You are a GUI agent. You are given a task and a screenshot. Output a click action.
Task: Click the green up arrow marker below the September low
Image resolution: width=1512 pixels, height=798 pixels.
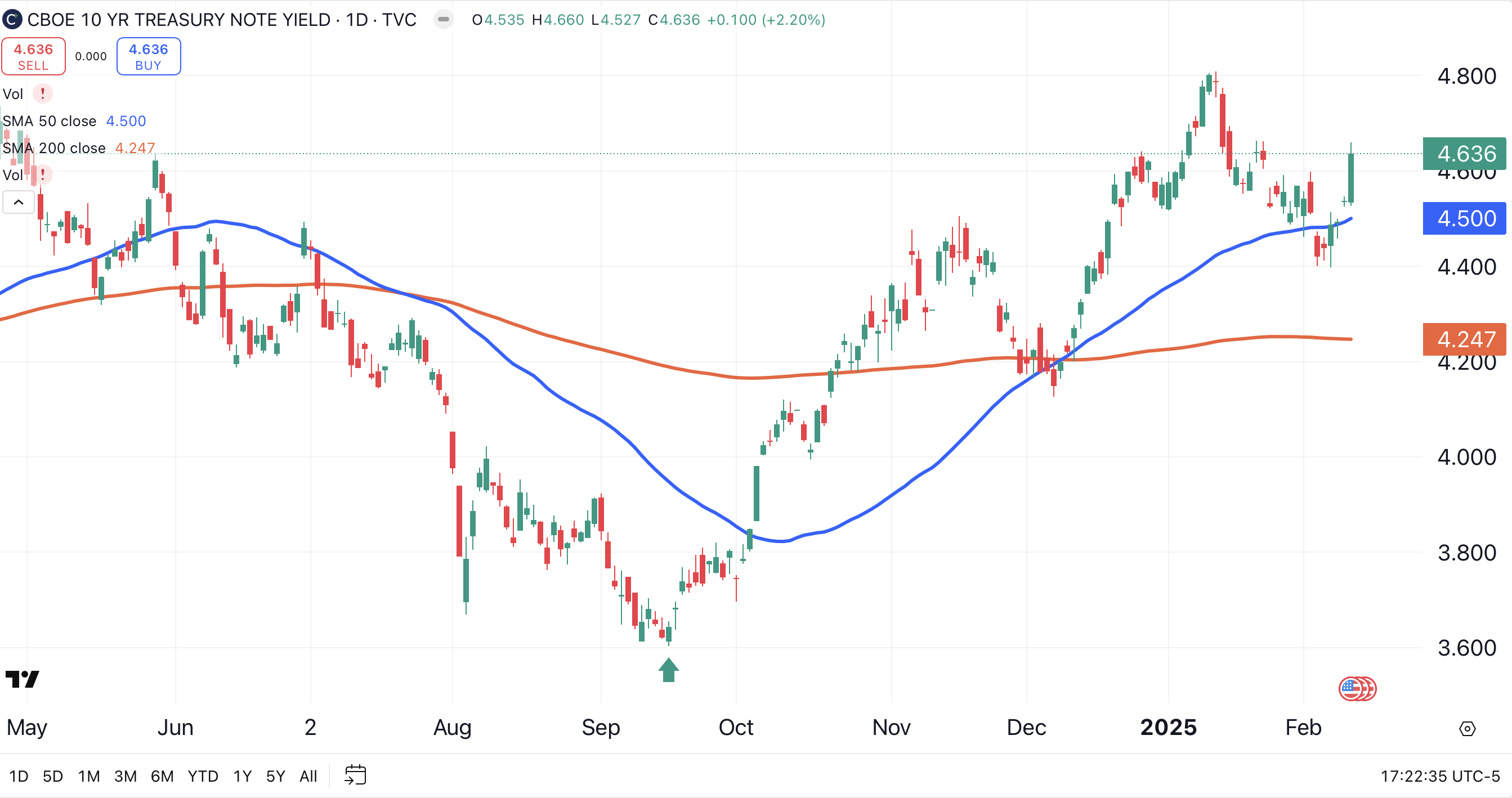pos(669,670)
